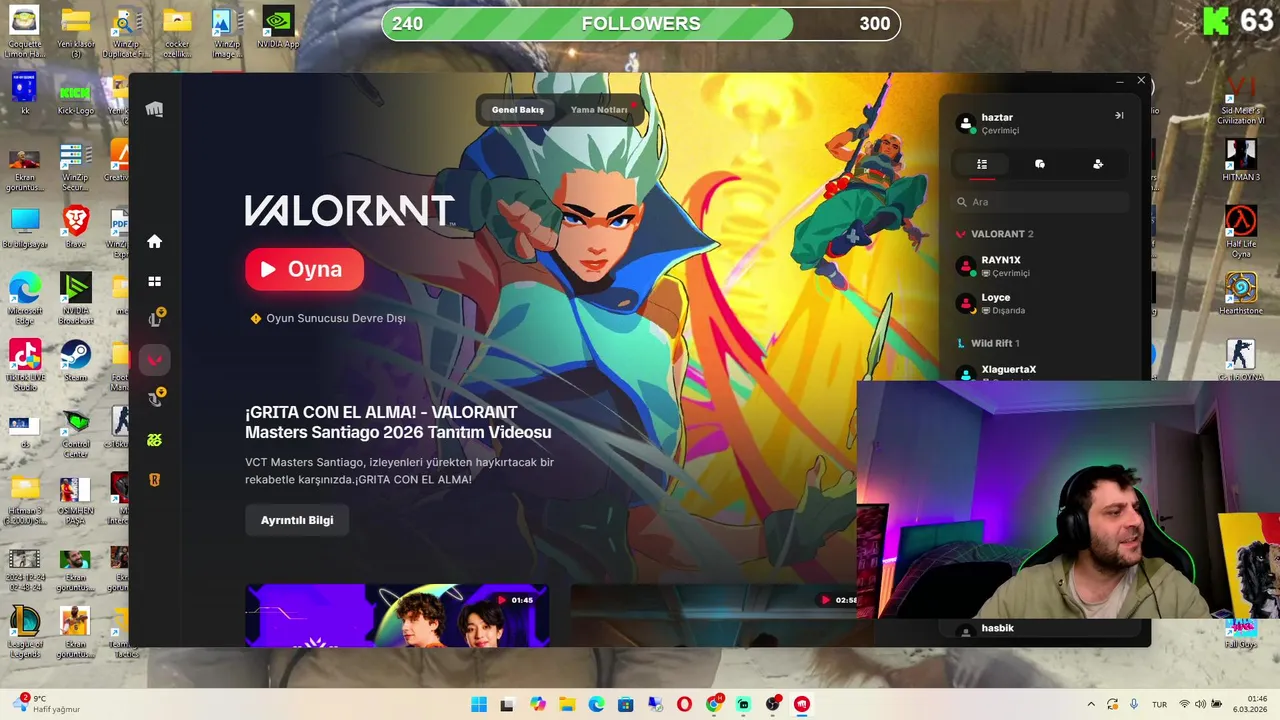This screenshot has height=720, width=1280.
Task: Open the TikTok LIVE Studio shortcut
Action: [25, 365]
